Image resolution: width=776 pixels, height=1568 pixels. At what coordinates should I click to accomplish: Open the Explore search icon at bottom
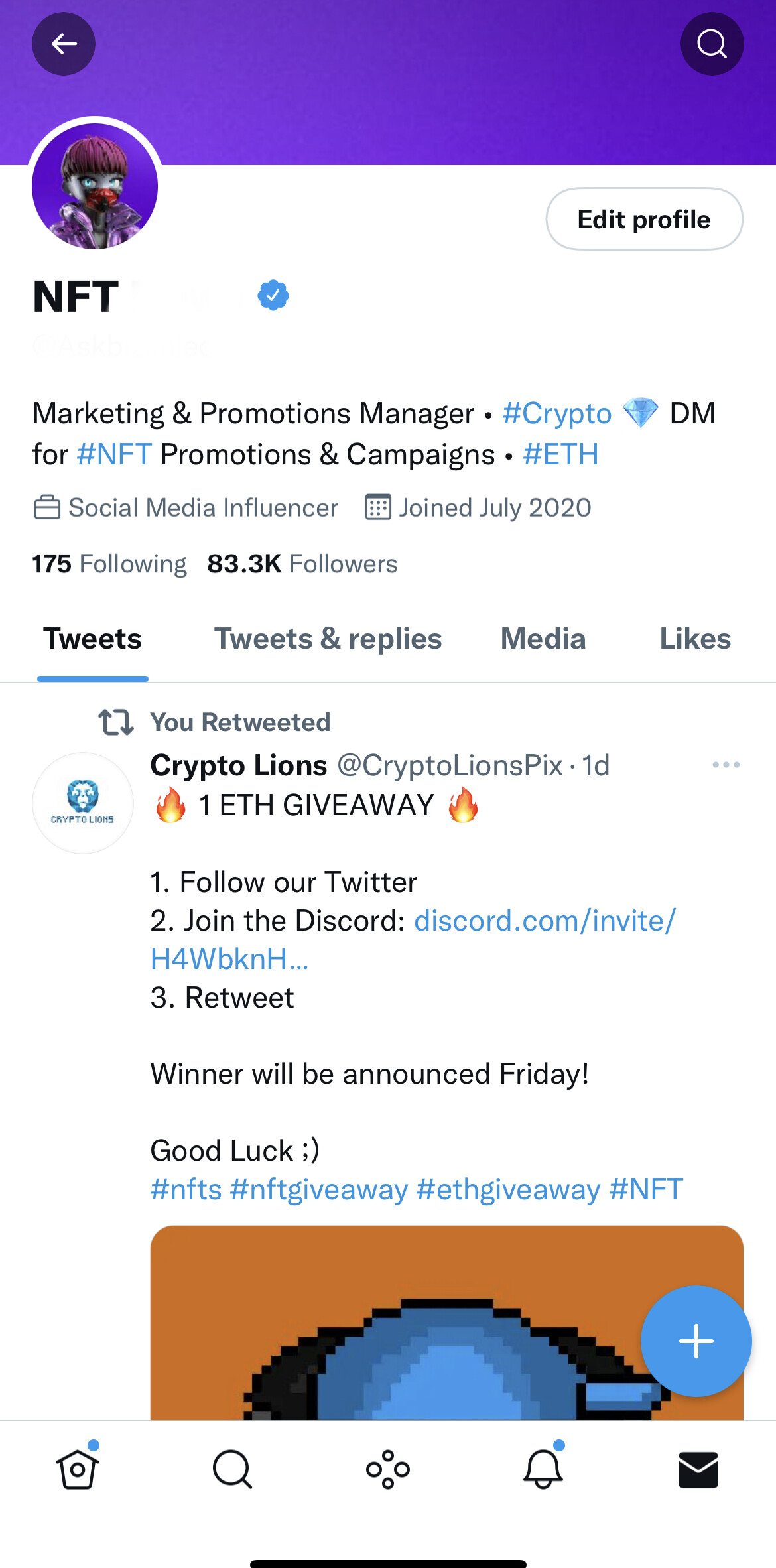pyautogui.click(x=233, y=1468)
